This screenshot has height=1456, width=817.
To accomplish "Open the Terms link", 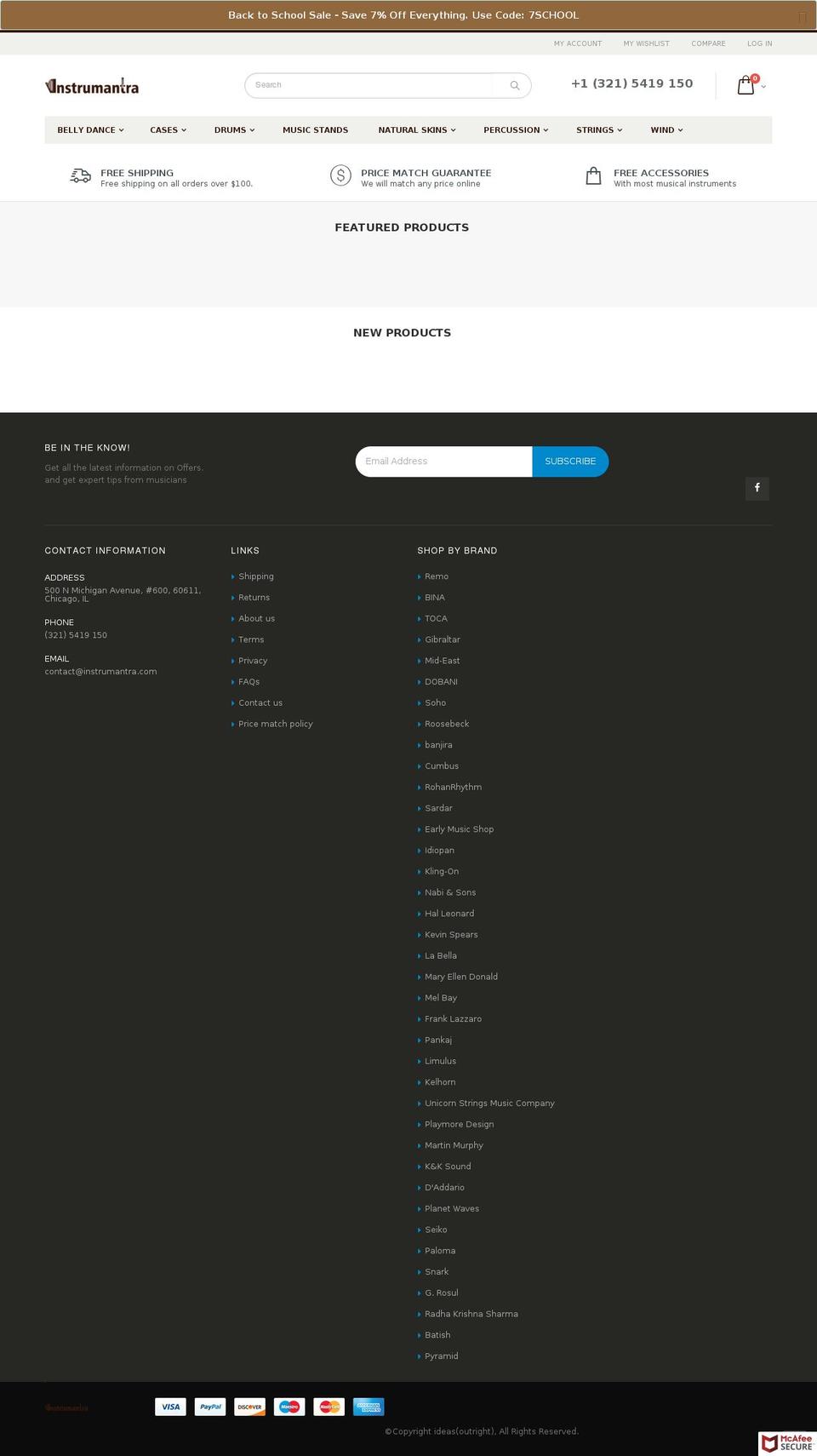I will (251, 639).
